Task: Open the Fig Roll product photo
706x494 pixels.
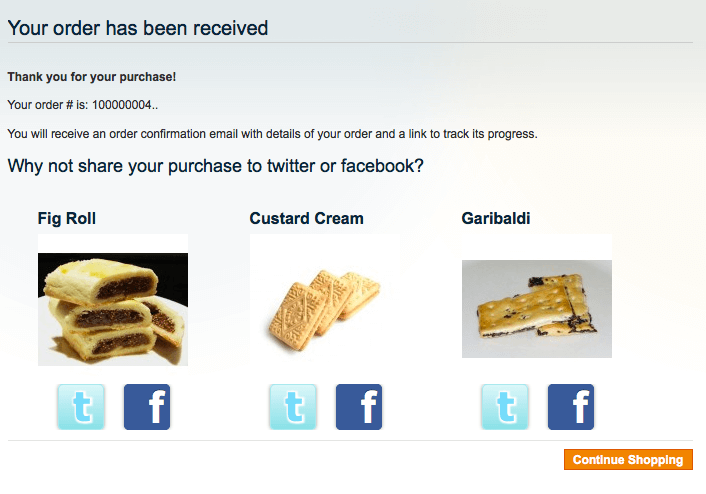Action: click(113, 299)
